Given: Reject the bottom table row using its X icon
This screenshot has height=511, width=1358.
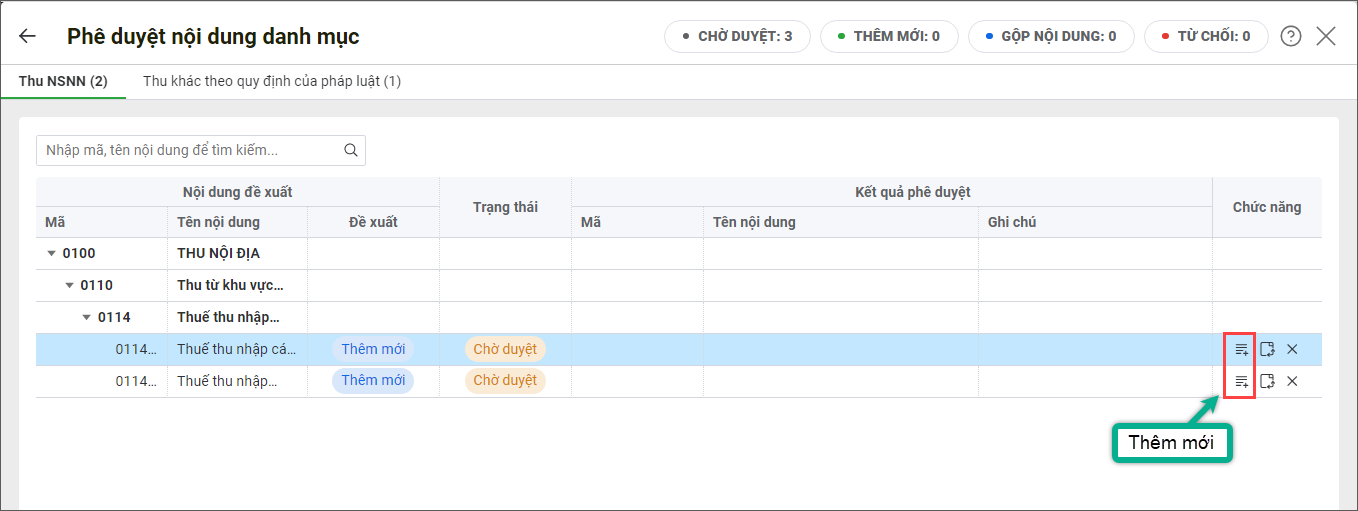Looking at the screenshot, I should [1292, 381].
